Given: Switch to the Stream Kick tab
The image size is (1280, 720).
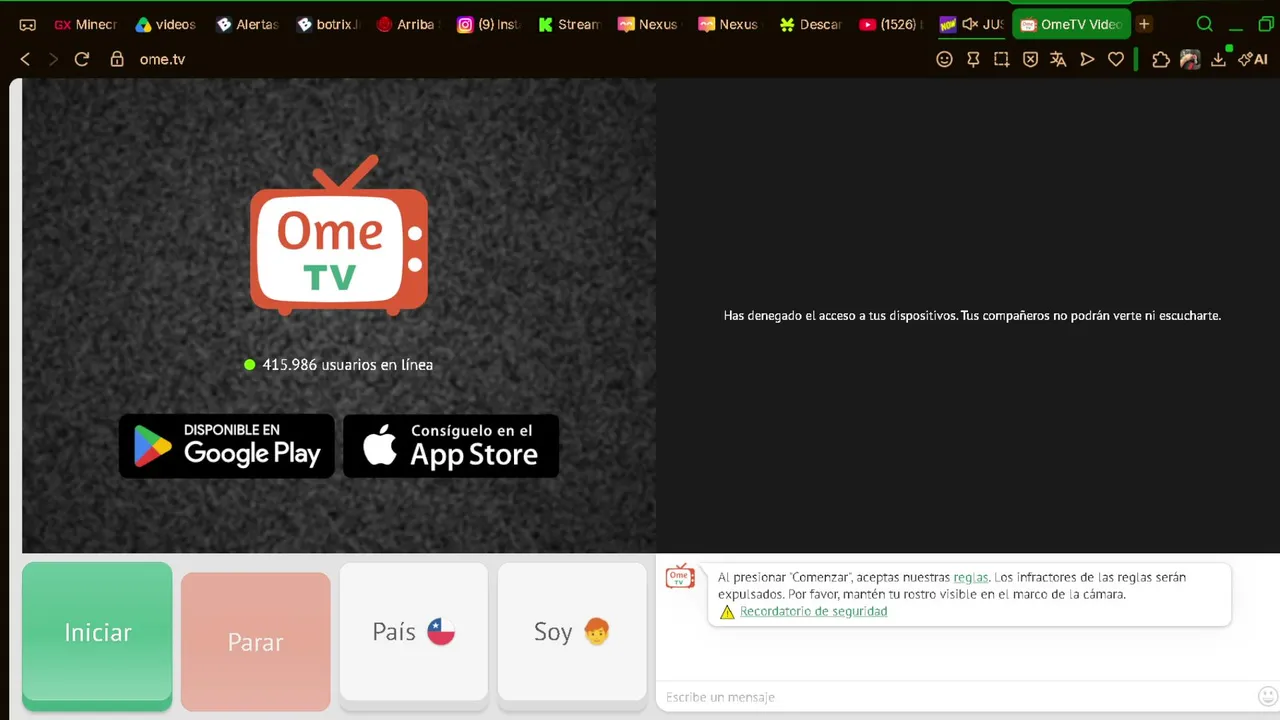Looking at the screenshot, I should [569, 24].
